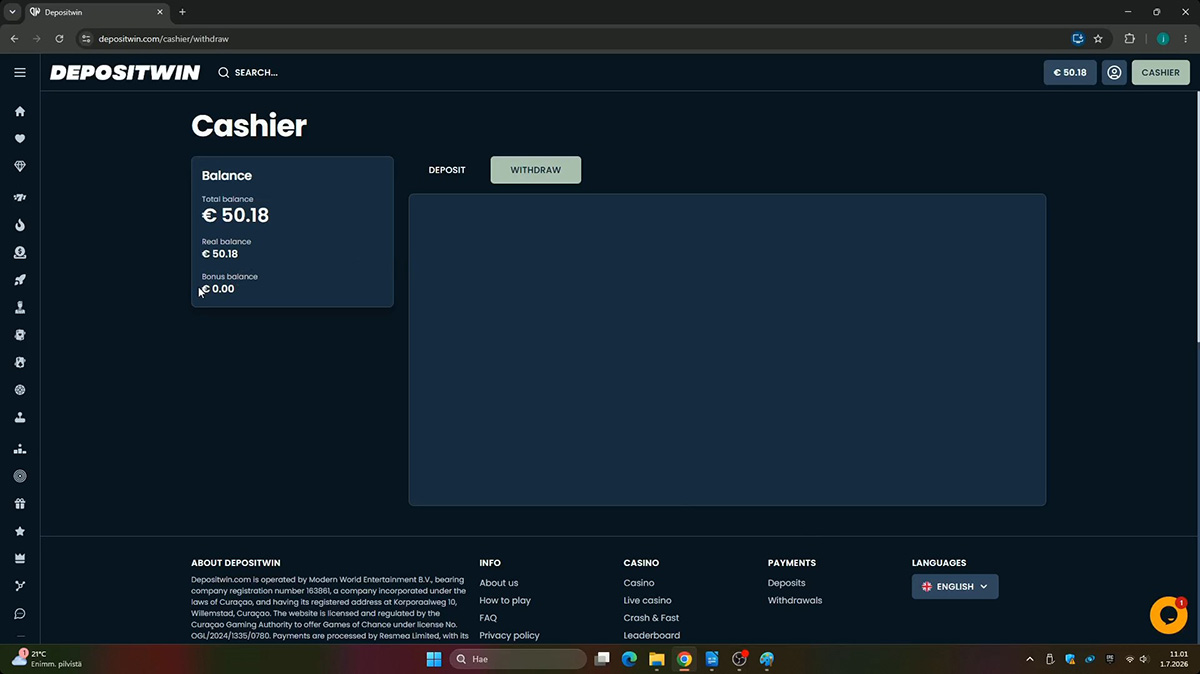
Task: Open user profile icon in header
Action: (x=1114, y=72)
